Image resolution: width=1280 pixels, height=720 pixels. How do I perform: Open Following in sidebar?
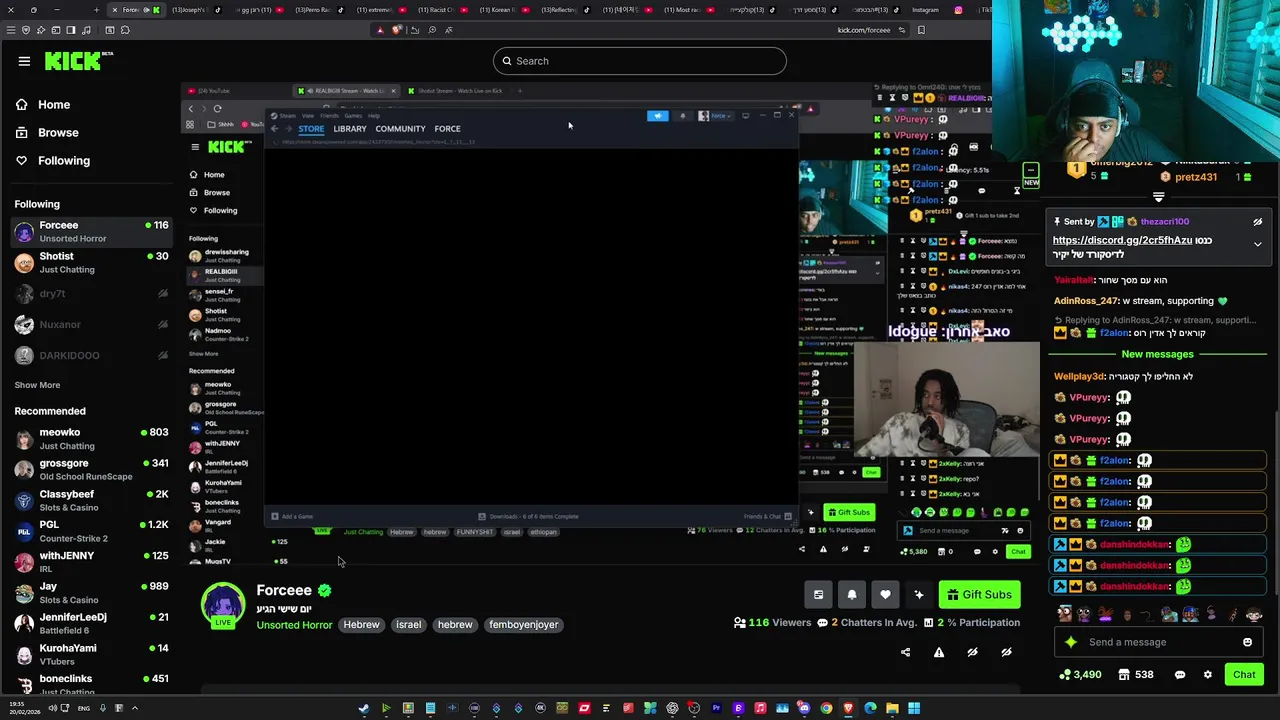[52, 161]
